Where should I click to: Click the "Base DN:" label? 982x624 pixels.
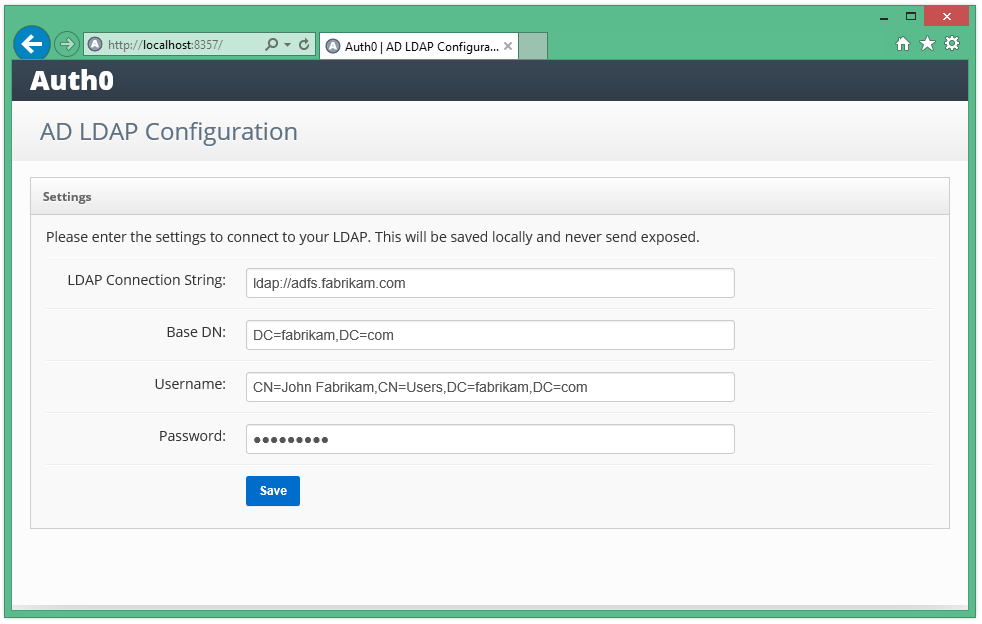196,332
